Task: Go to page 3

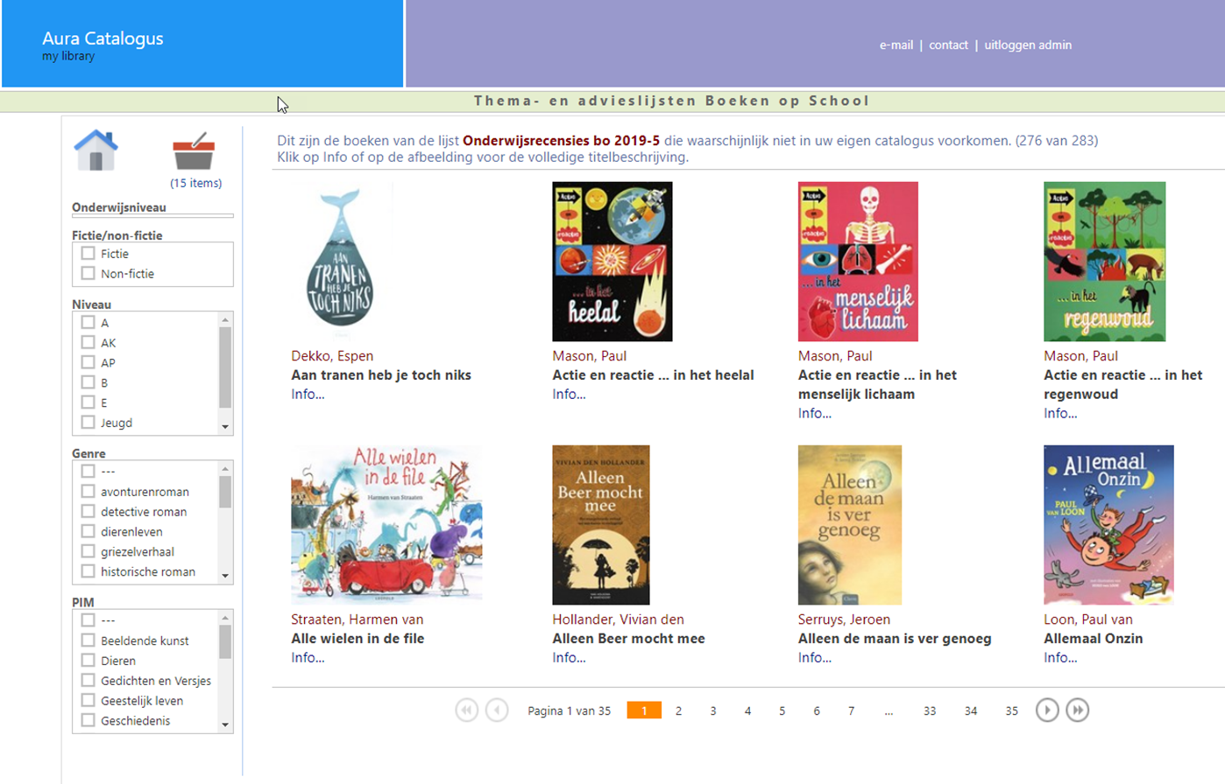Action: point(713,711)
